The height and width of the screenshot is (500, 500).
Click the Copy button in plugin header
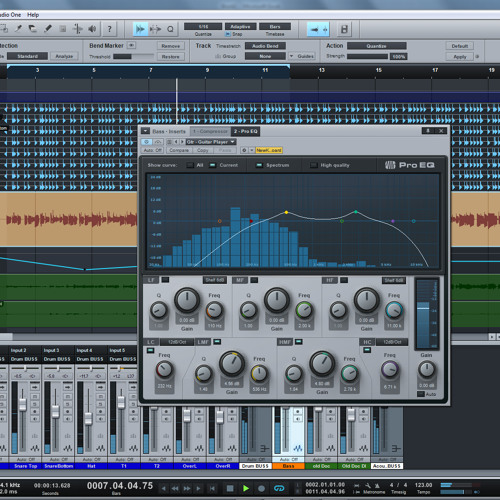203,150
